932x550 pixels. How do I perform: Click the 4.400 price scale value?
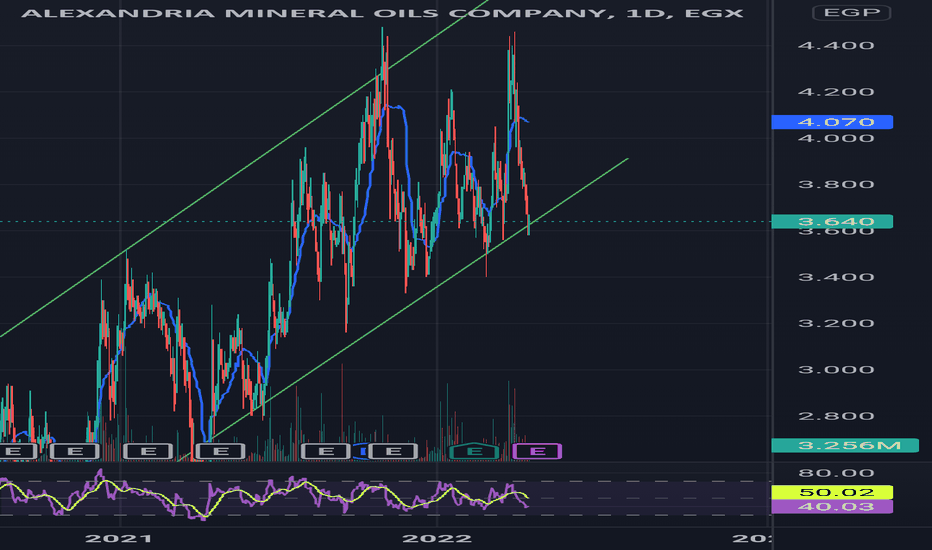tap(835, 46)
